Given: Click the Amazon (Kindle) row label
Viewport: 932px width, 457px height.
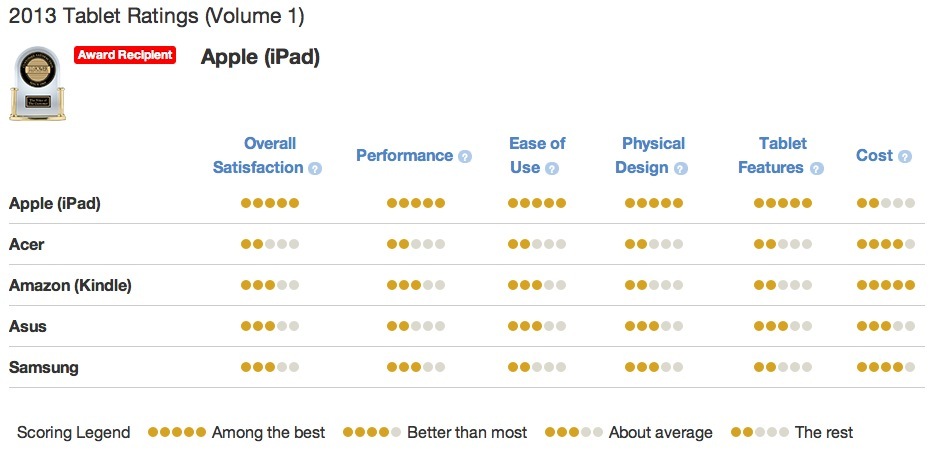Looking at the screenshot, I should (x=70, y=285).
